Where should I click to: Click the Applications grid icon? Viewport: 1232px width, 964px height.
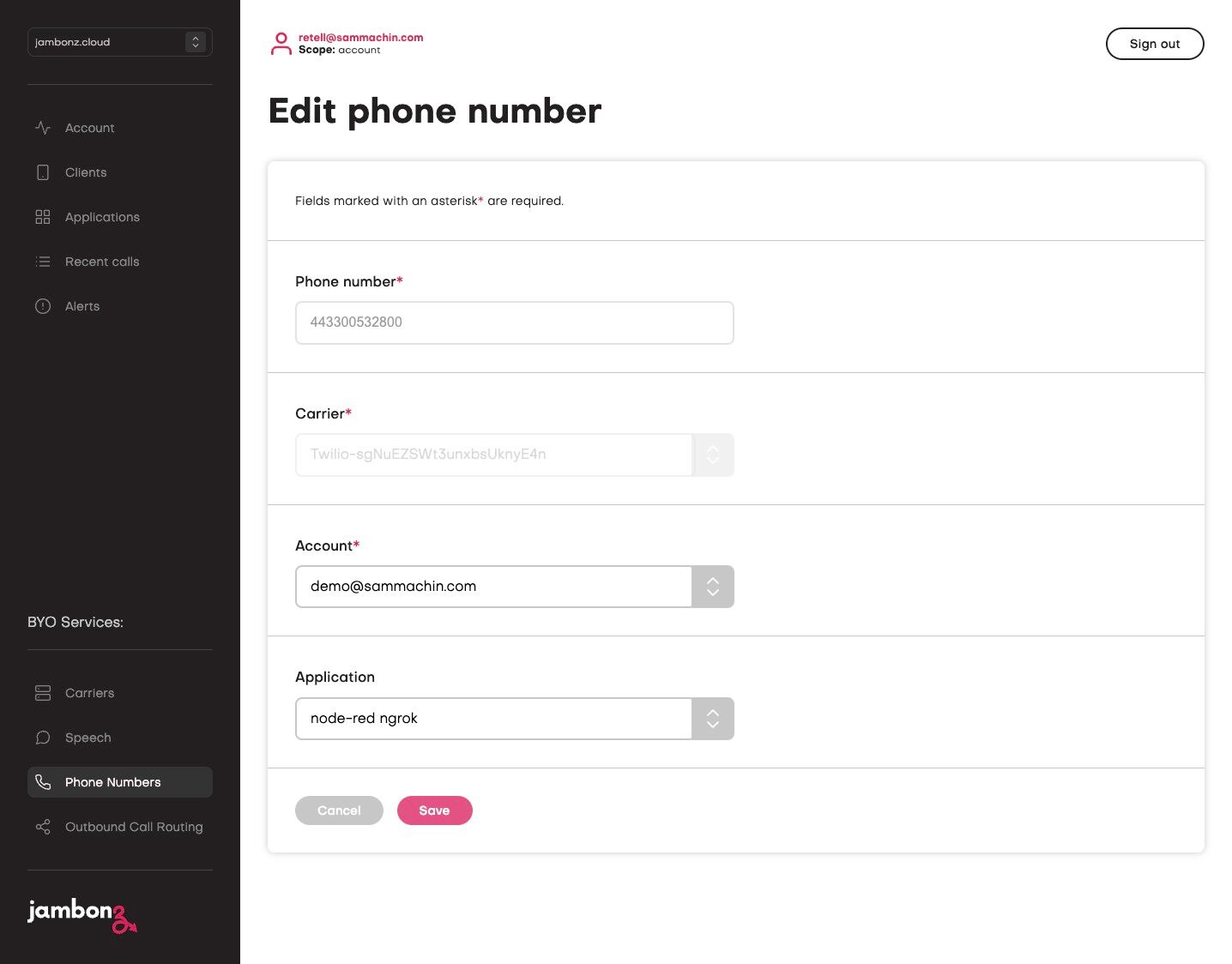click(43, 217)
